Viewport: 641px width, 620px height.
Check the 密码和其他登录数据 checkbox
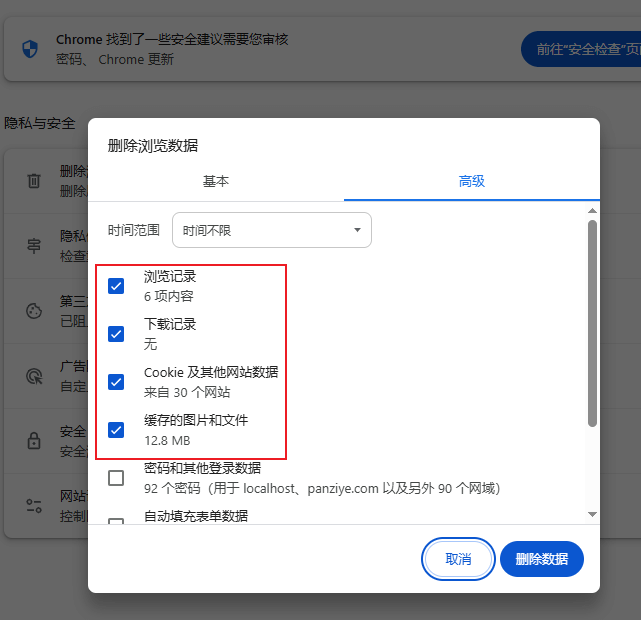pyautogui.click(x=116, y=478)
